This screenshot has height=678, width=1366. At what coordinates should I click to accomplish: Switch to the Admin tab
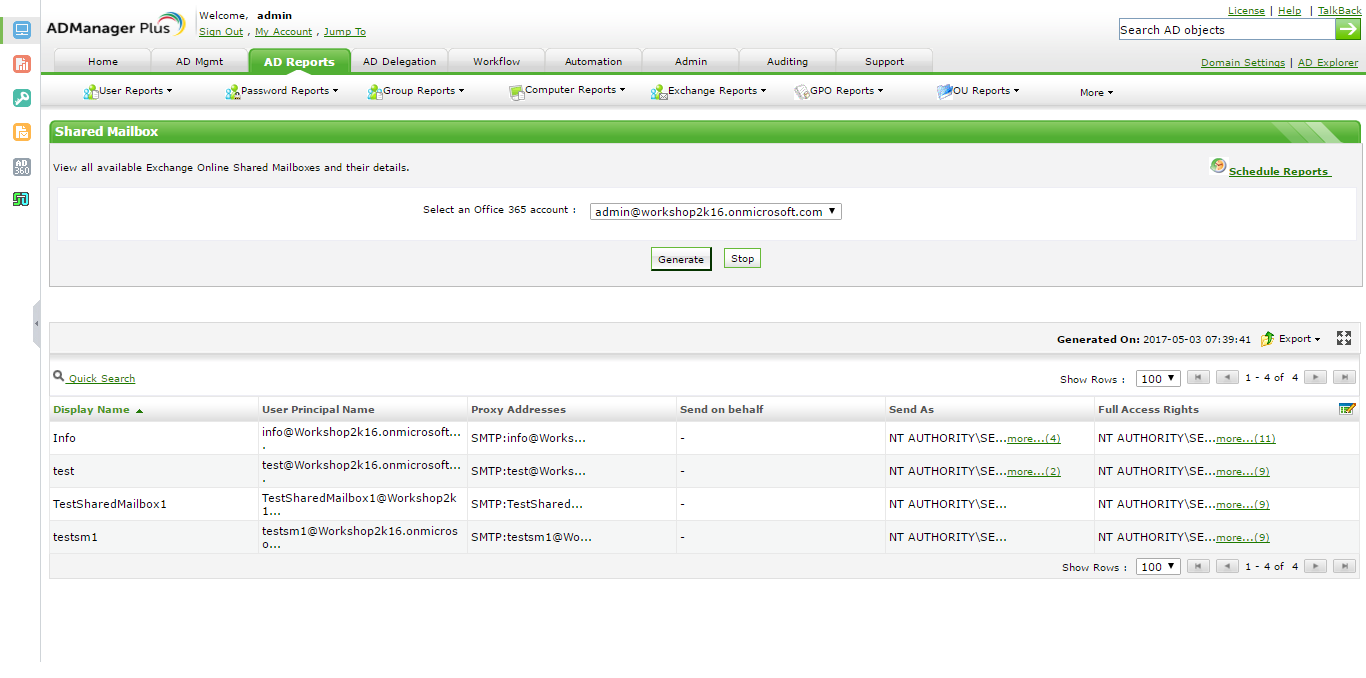pyautogui.click(x=690, y=61)
